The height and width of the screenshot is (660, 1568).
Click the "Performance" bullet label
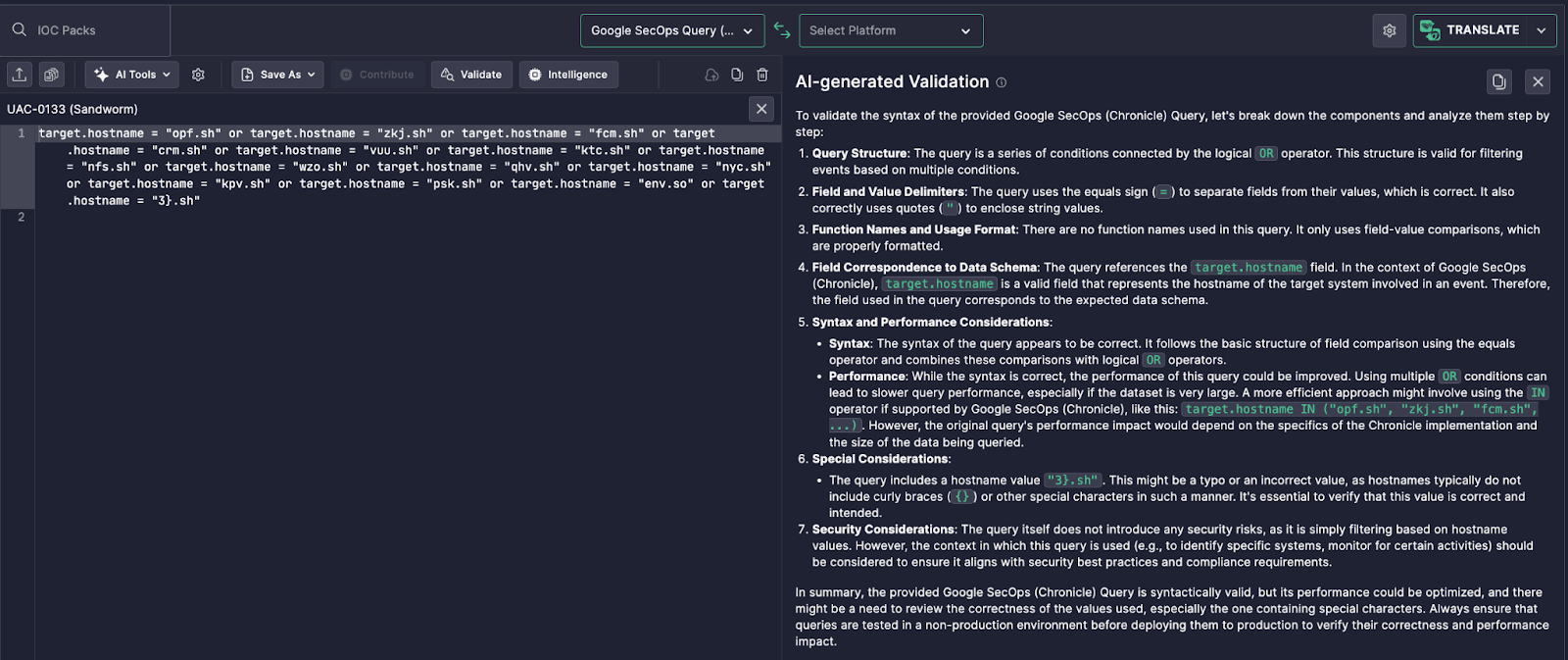(x=867, y=376)
